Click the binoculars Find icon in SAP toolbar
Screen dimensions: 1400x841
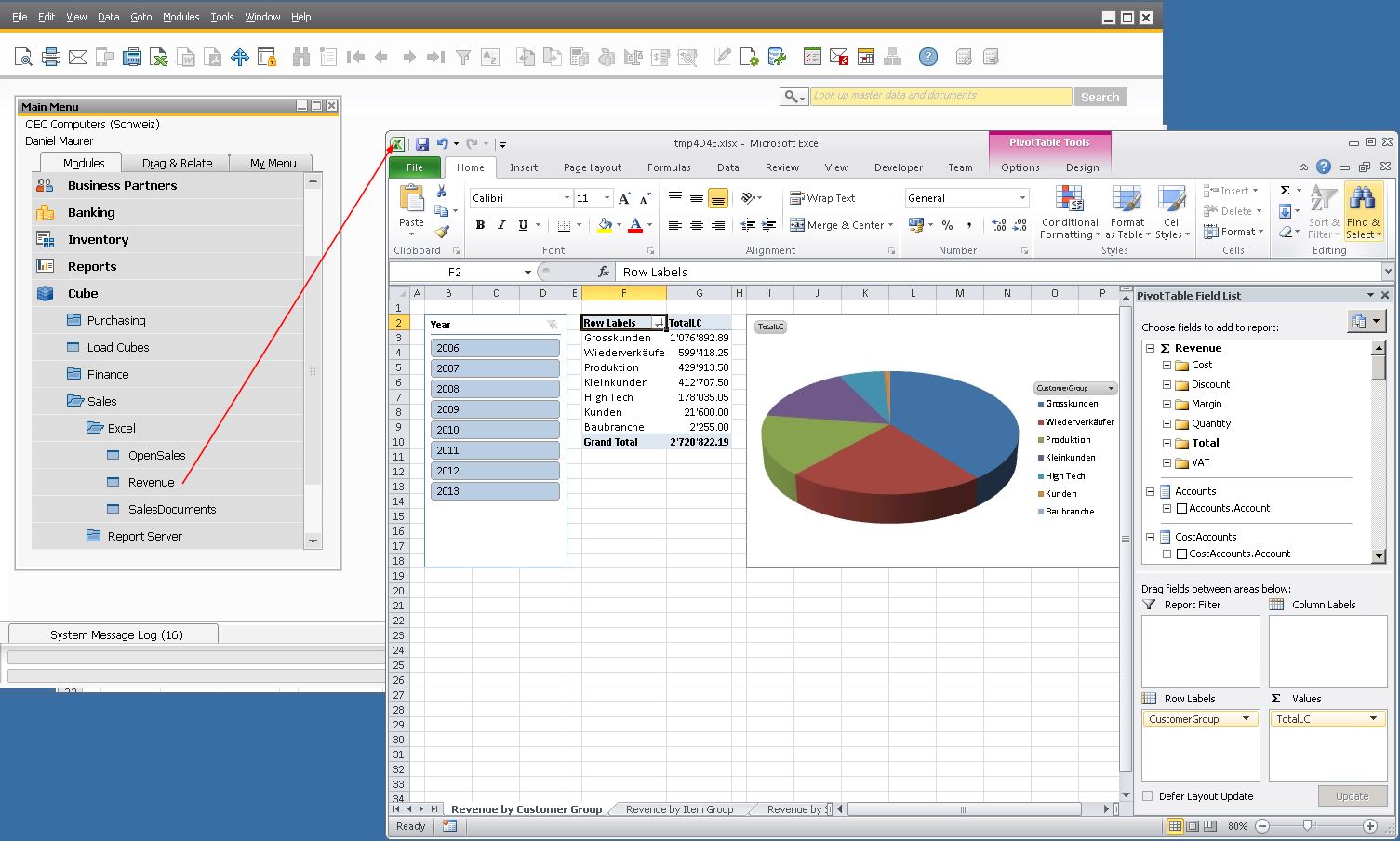coord(300,58)
